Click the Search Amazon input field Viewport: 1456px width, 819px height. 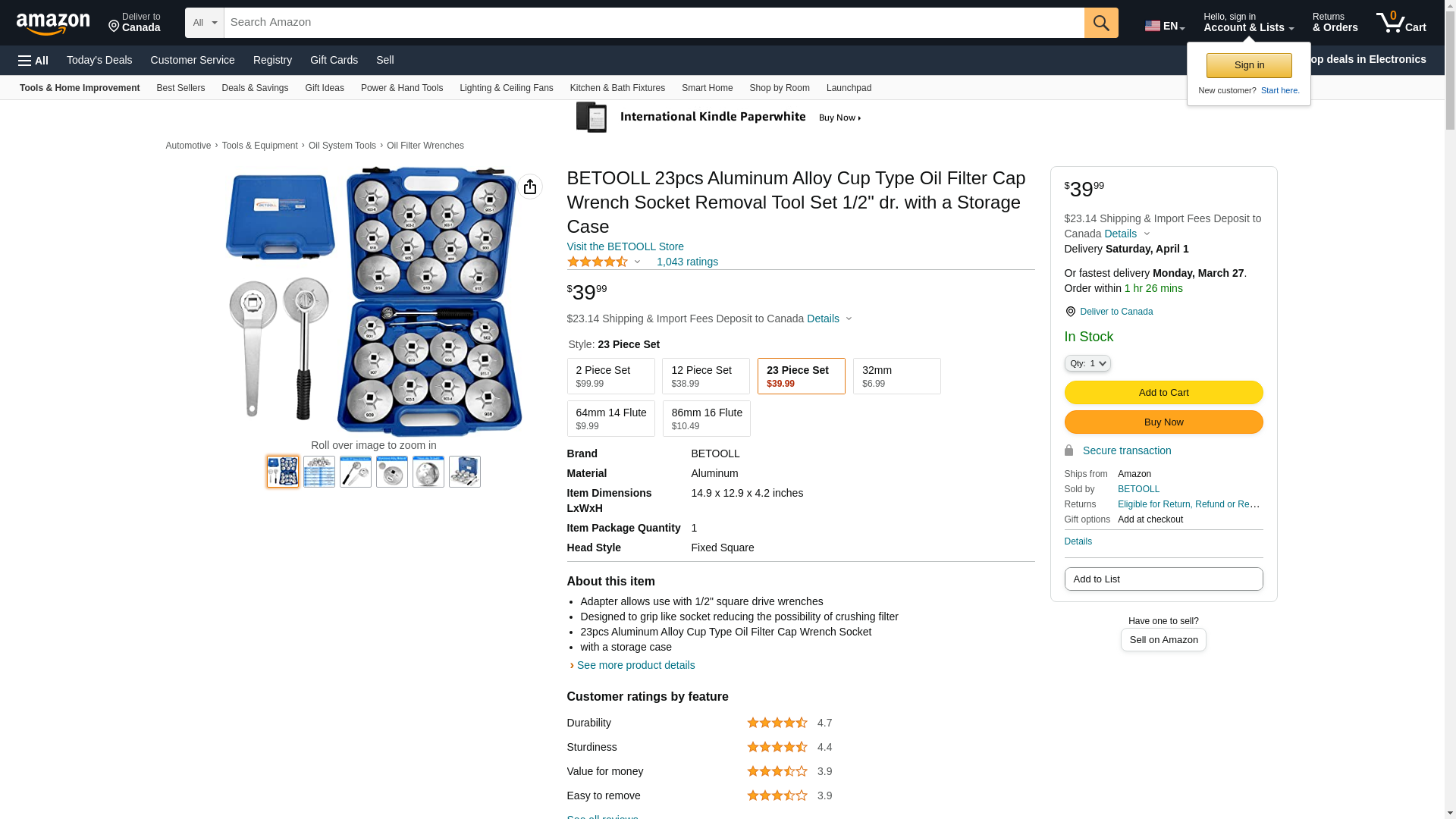point(654,23)
